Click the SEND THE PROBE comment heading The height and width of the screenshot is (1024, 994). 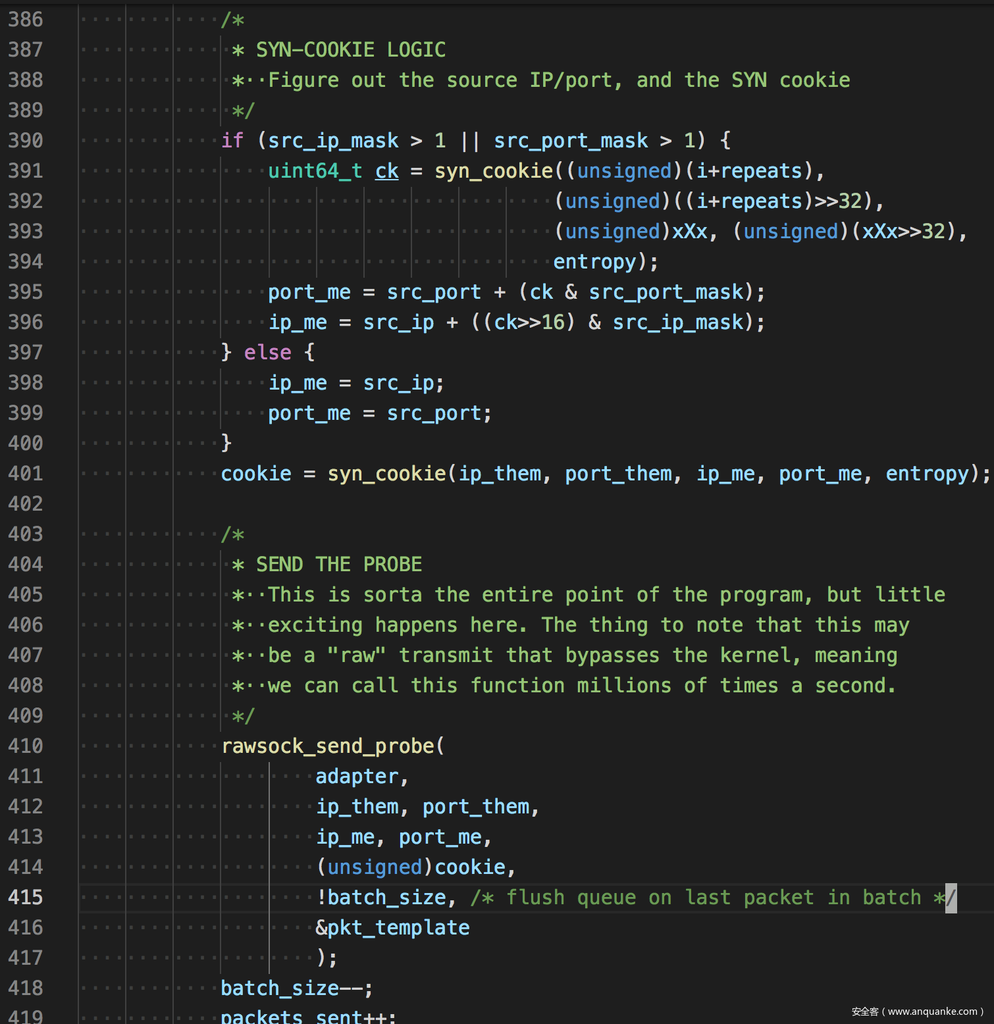339,564
